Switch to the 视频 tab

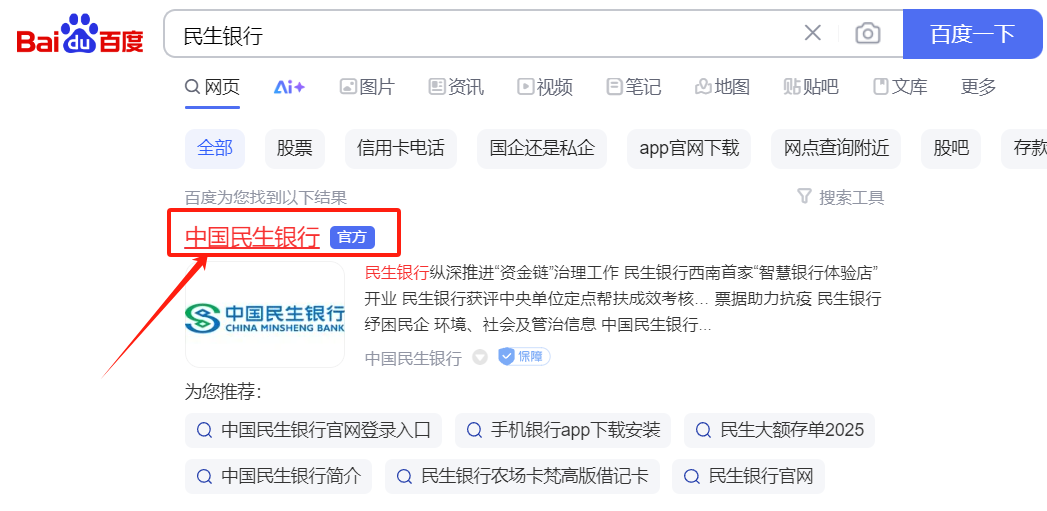tap(545, 87)
